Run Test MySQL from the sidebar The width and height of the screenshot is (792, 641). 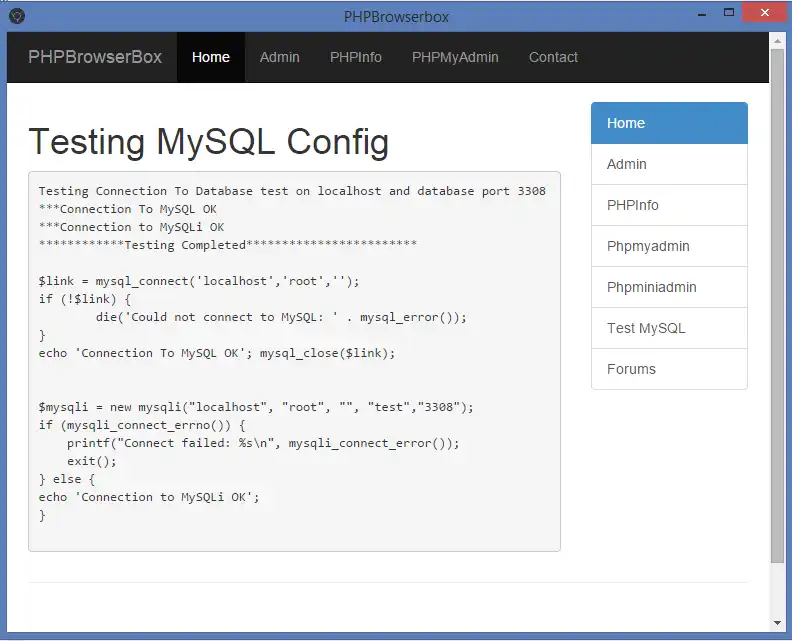[669, 328]
